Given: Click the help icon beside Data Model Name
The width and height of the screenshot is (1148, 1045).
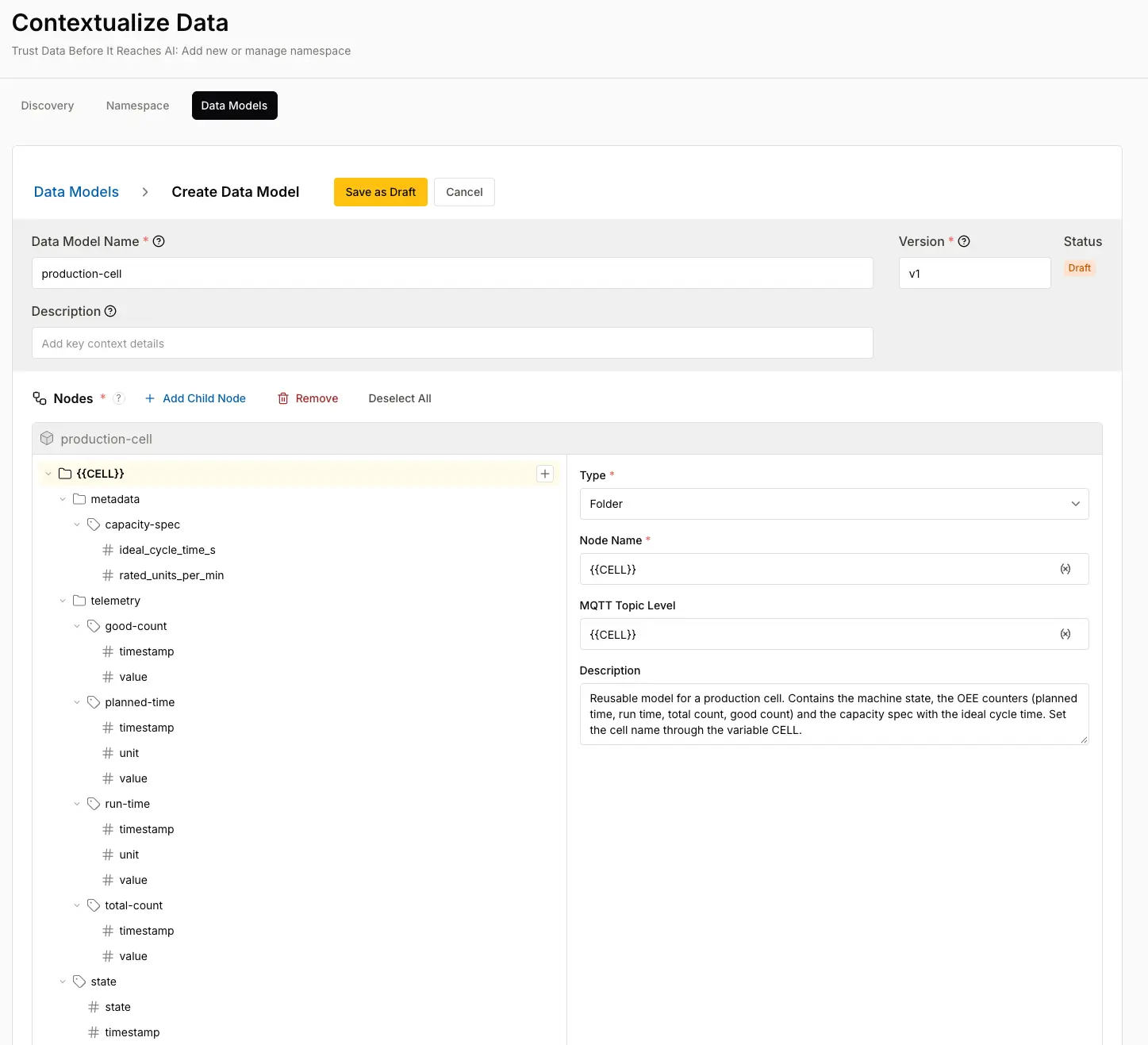Looking at the screenshot, I should pyautogui.click(x=159, y=241).
